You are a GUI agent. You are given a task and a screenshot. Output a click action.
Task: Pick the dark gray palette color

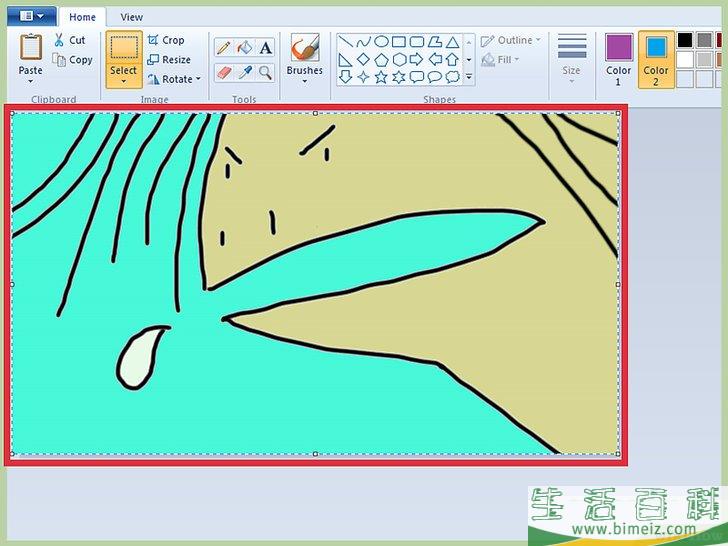pyautogui.click(x=704, y=40)
